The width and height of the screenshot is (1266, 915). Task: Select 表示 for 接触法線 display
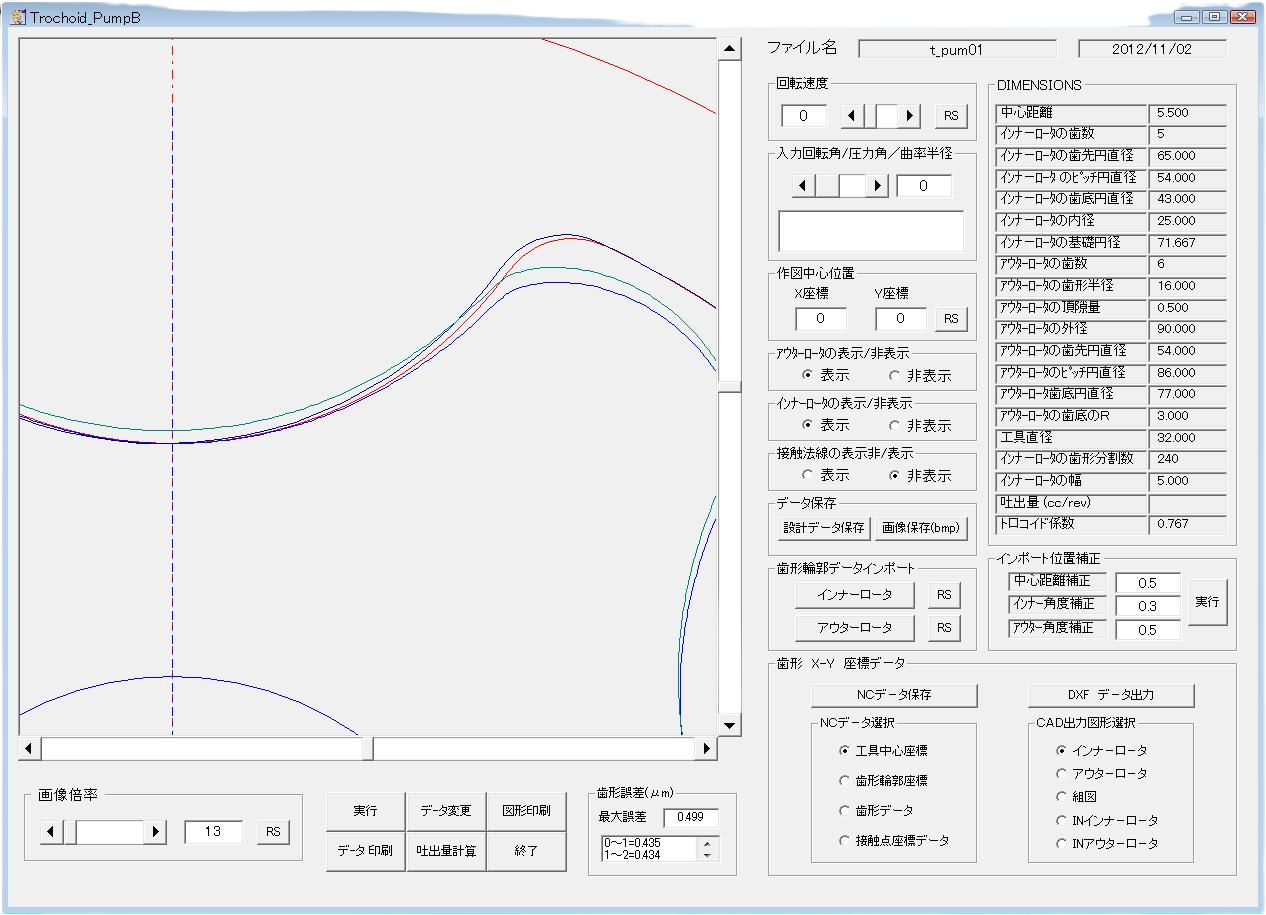coord(808,476)
